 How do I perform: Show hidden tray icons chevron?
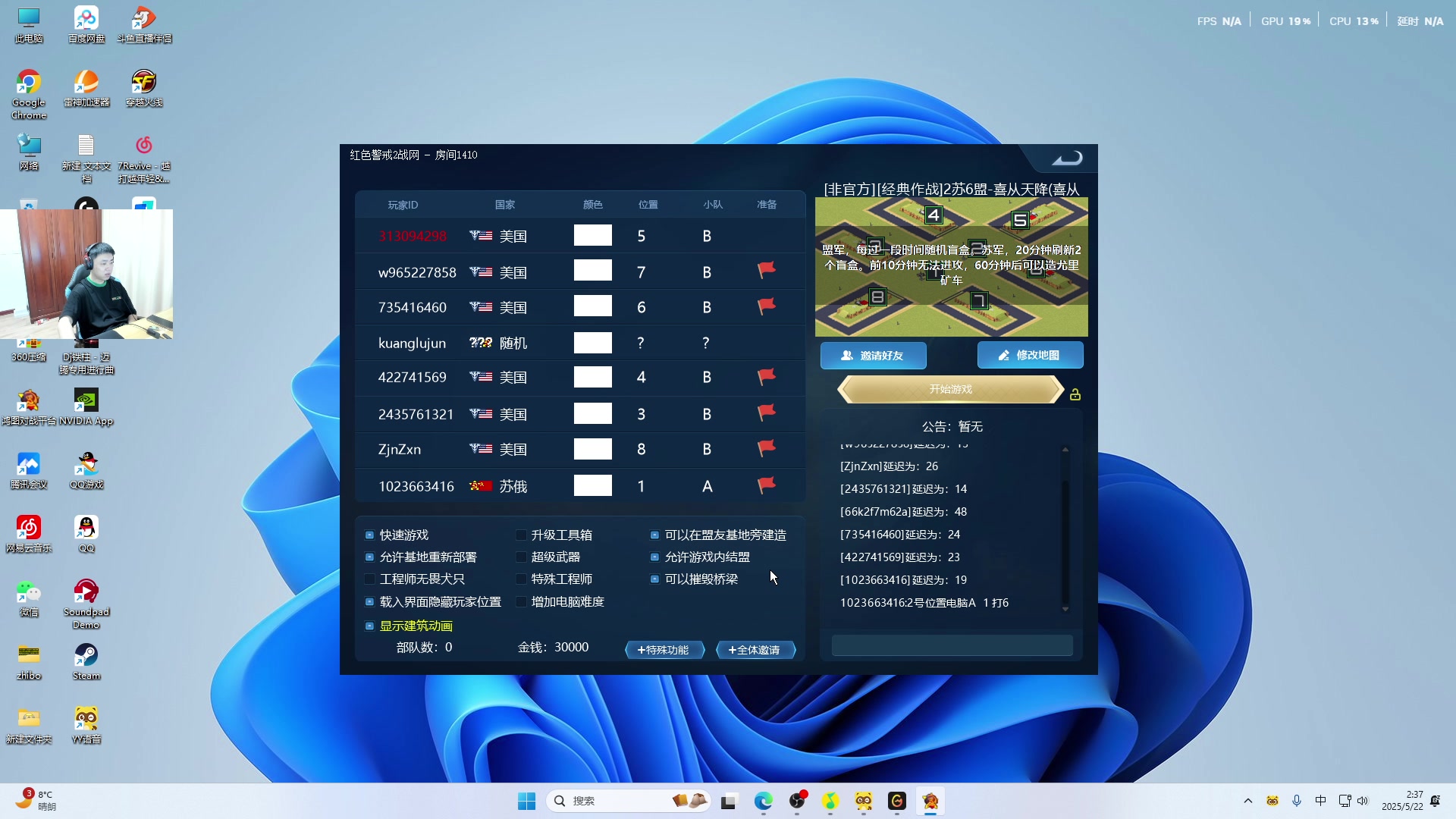[1248, 801]
